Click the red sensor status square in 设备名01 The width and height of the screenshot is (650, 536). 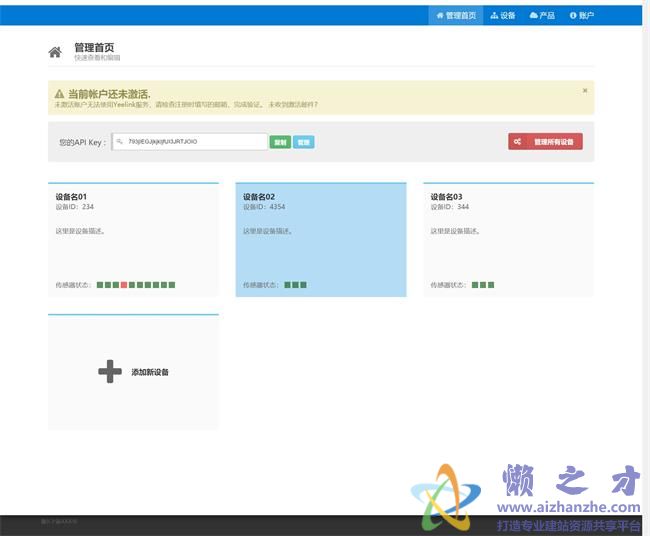[123, 285]
